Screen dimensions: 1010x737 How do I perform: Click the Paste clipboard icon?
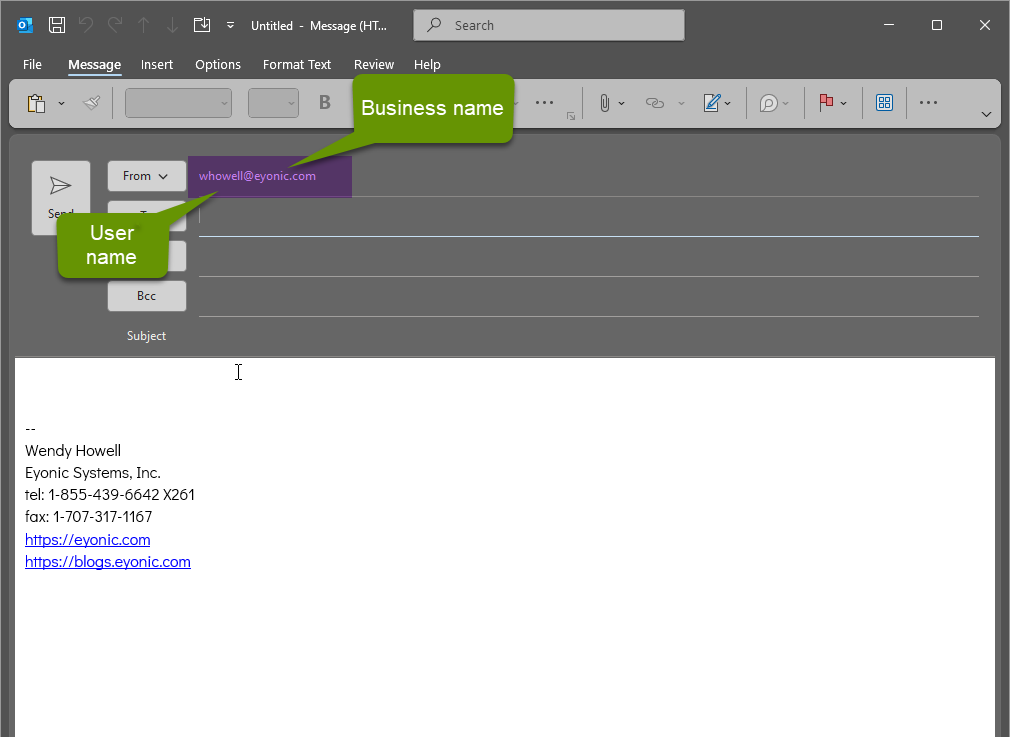tap(34, 103)
